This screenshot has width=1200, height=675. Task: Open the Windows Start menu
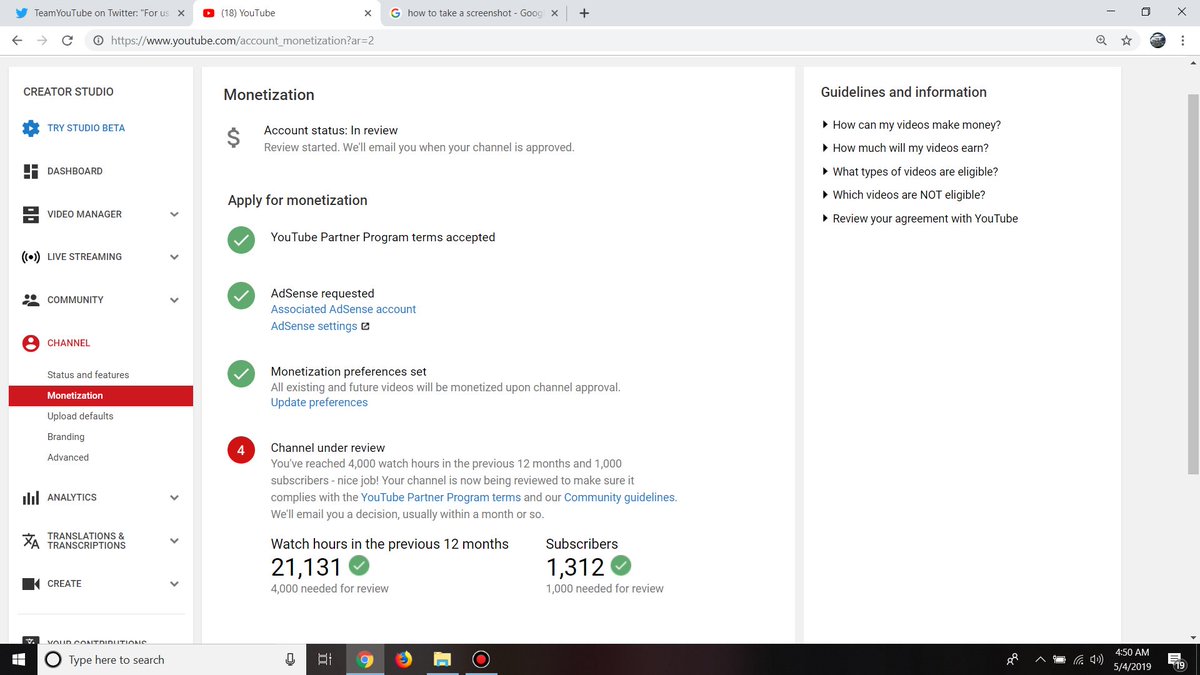(19, 659)
